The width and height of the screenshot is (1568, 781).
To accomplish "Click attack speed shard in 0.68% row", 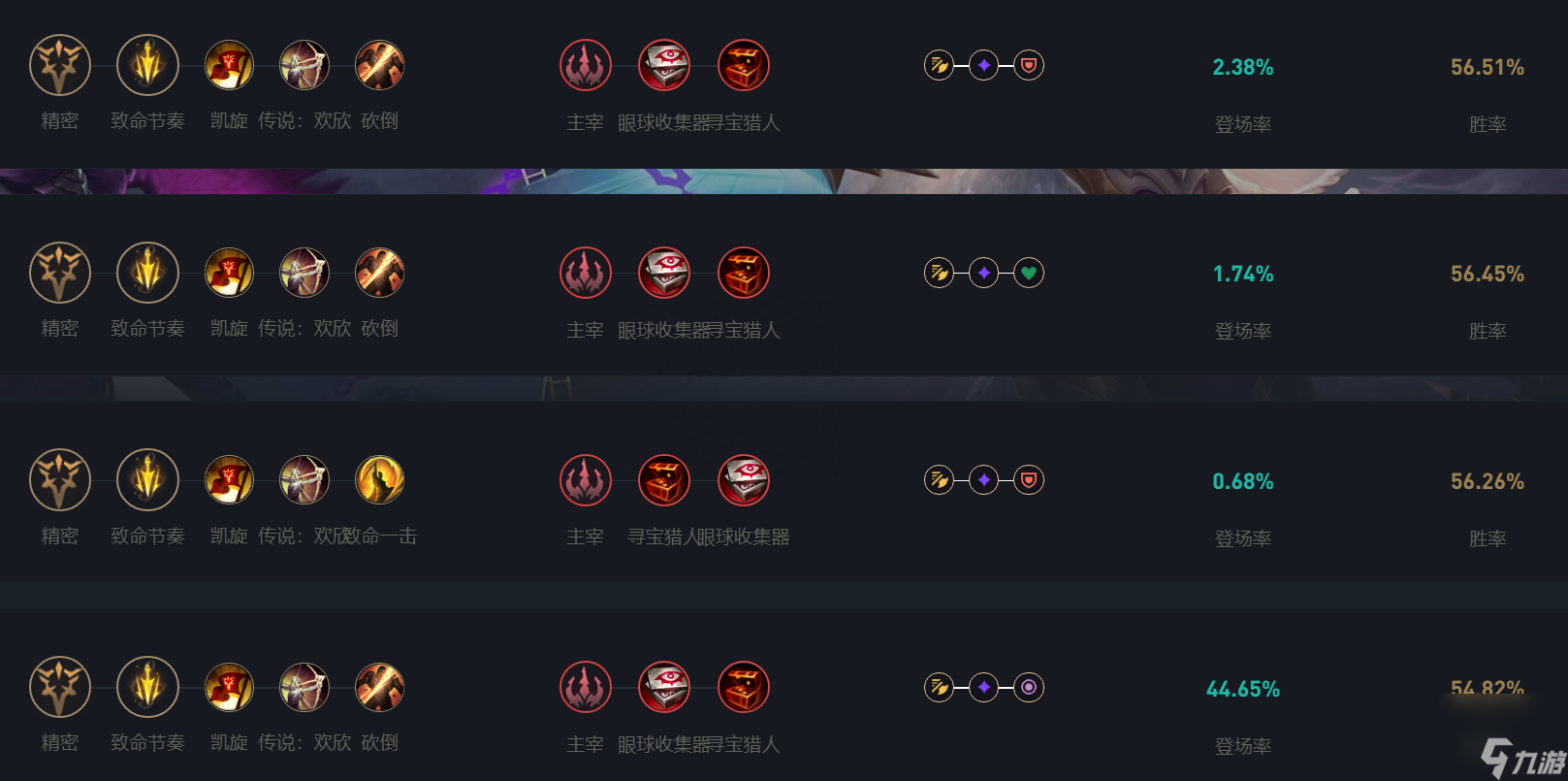I will [x=939, y=479].
